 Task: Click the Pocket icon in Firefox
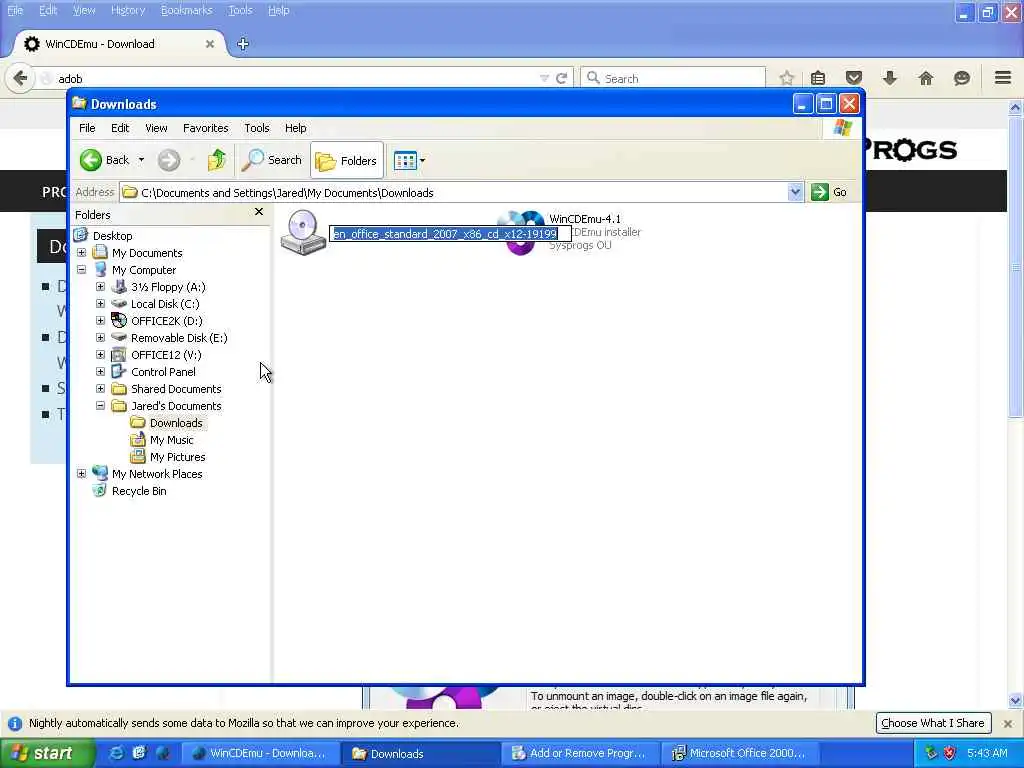click(x=854, y=78)
